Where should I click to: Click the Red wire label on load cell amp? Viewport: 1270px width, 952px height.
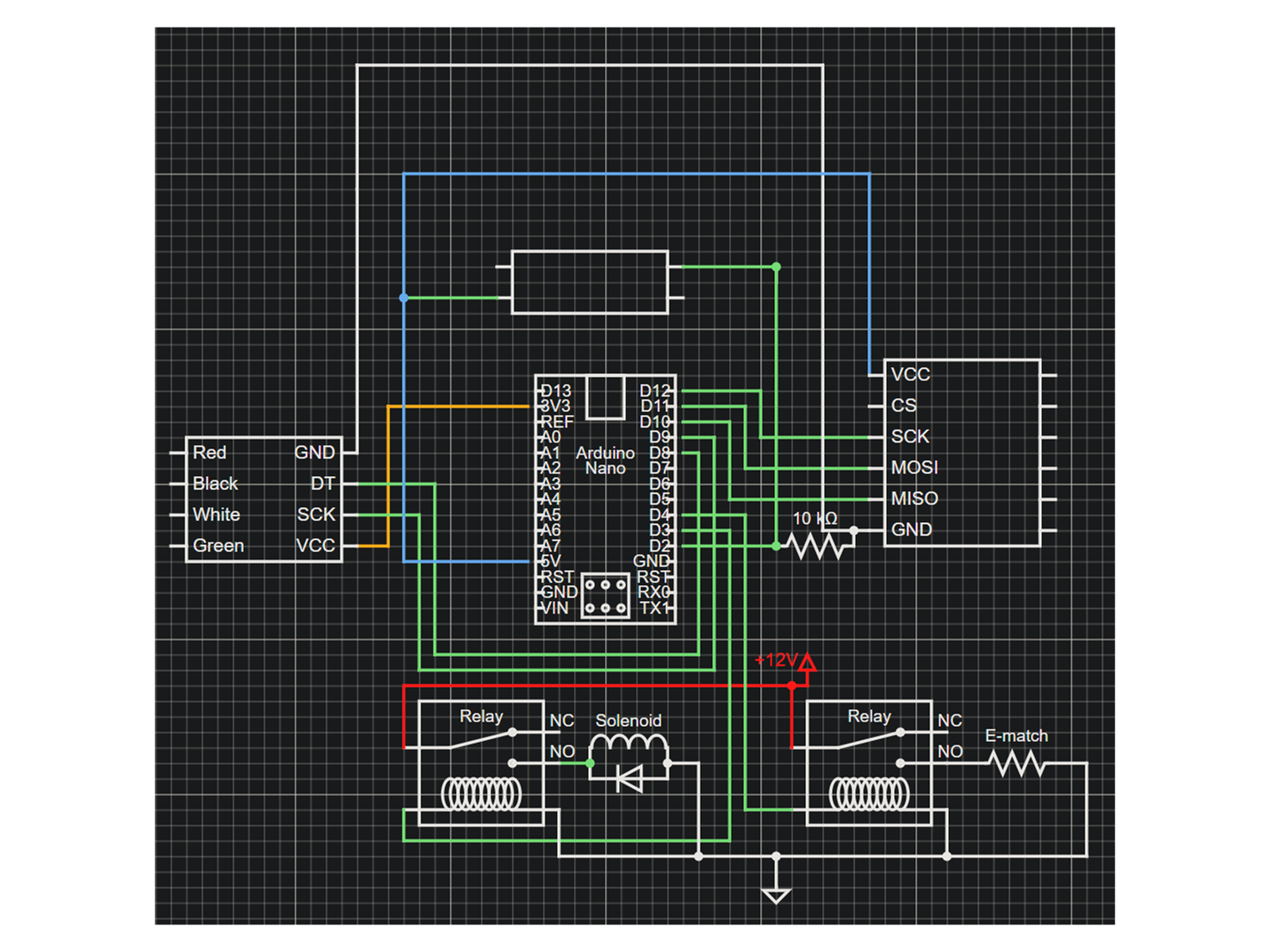click(209, 452)
